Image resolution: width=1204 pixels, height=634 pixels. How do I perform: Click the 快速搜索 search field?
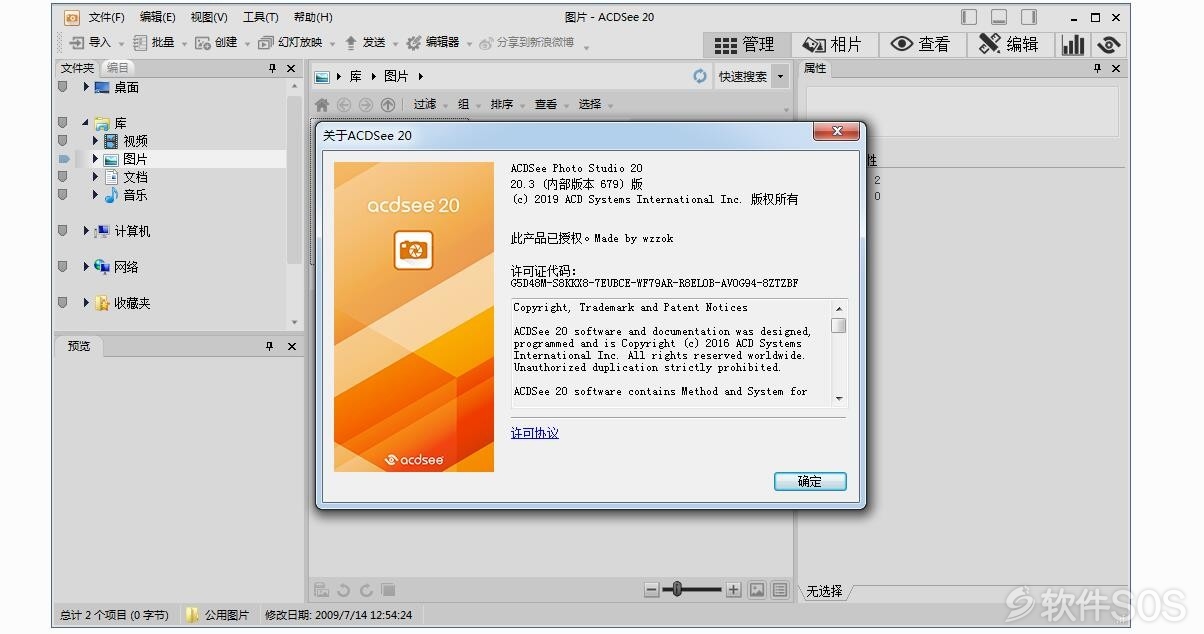(742, 76)
